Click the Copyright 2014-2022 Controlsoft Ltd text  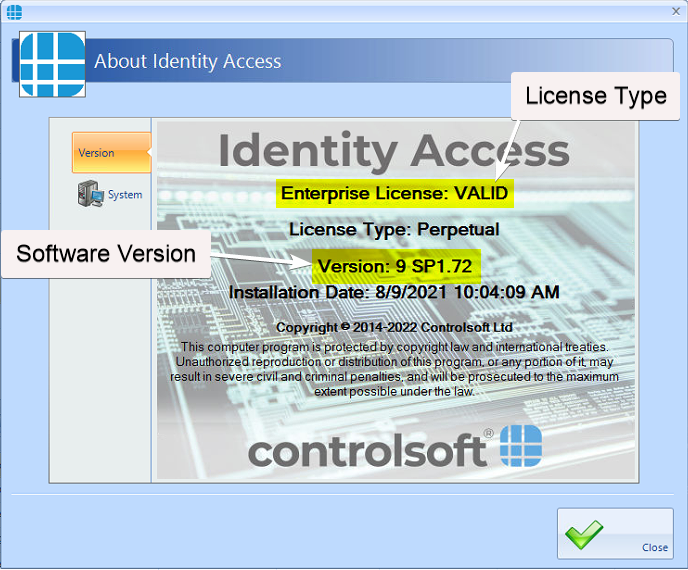pos(394,327)
